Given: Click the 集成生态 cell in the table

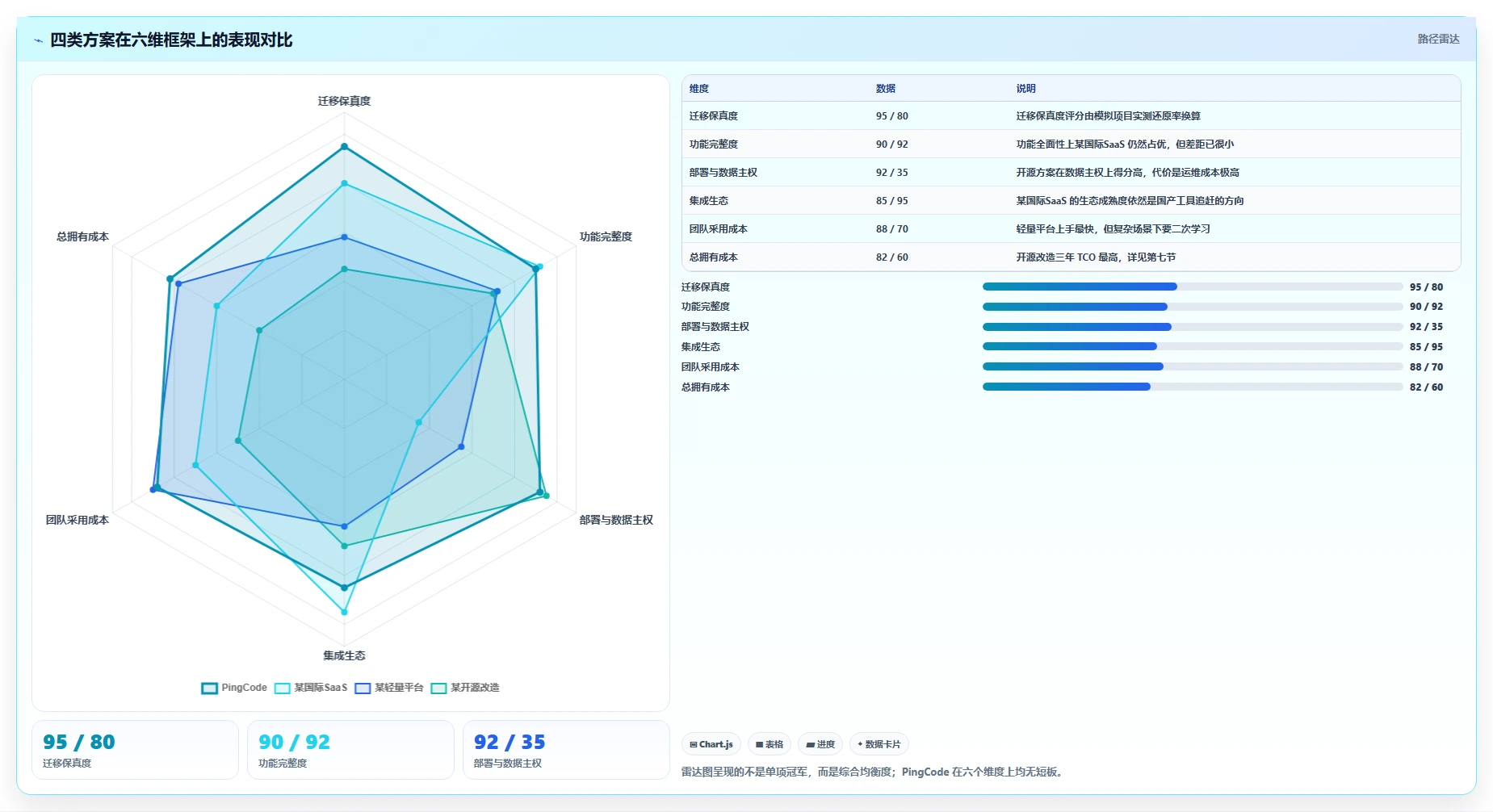Looking at the screenshot, I should coord(709,201).
